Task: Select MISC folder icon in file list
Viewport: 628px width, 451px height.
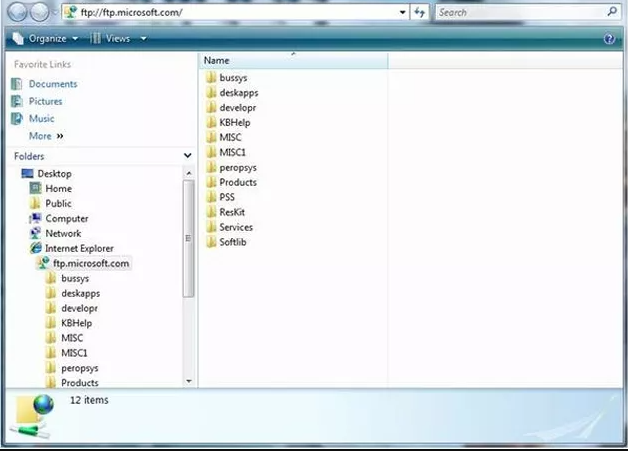Action: click(x=211, y=137)
